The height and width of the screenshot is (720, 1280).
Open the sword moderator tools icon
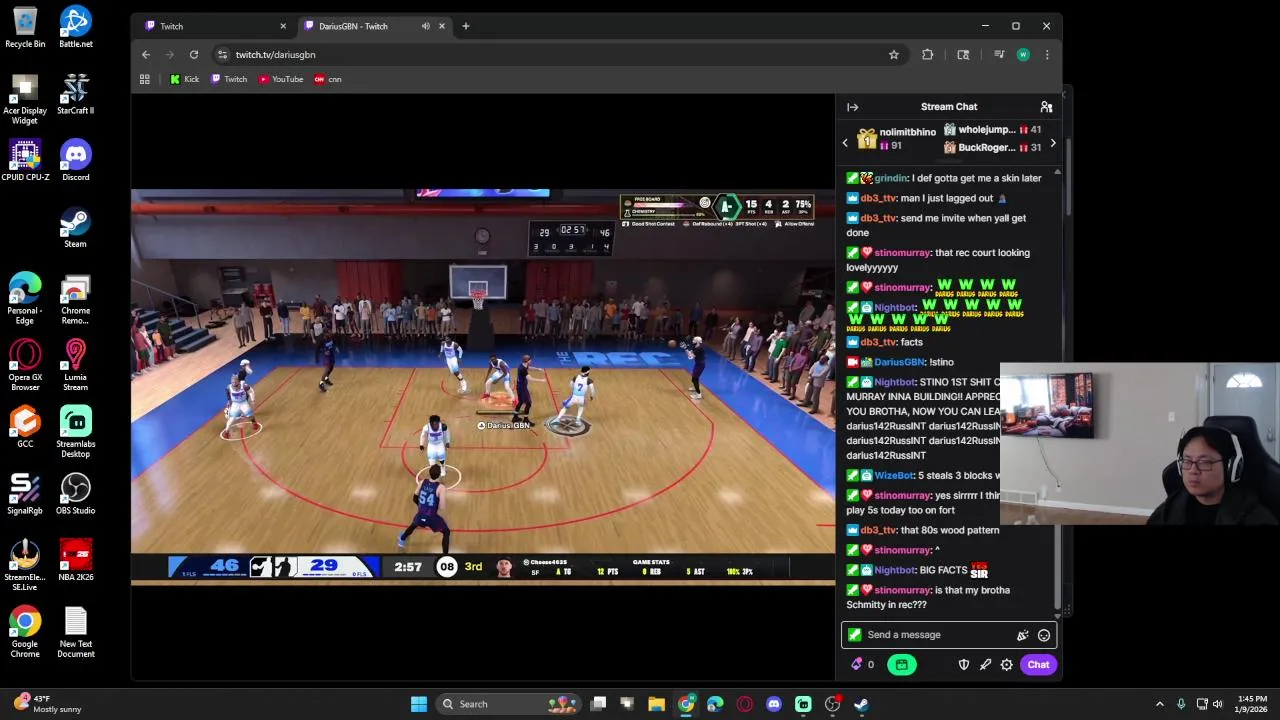985,665
